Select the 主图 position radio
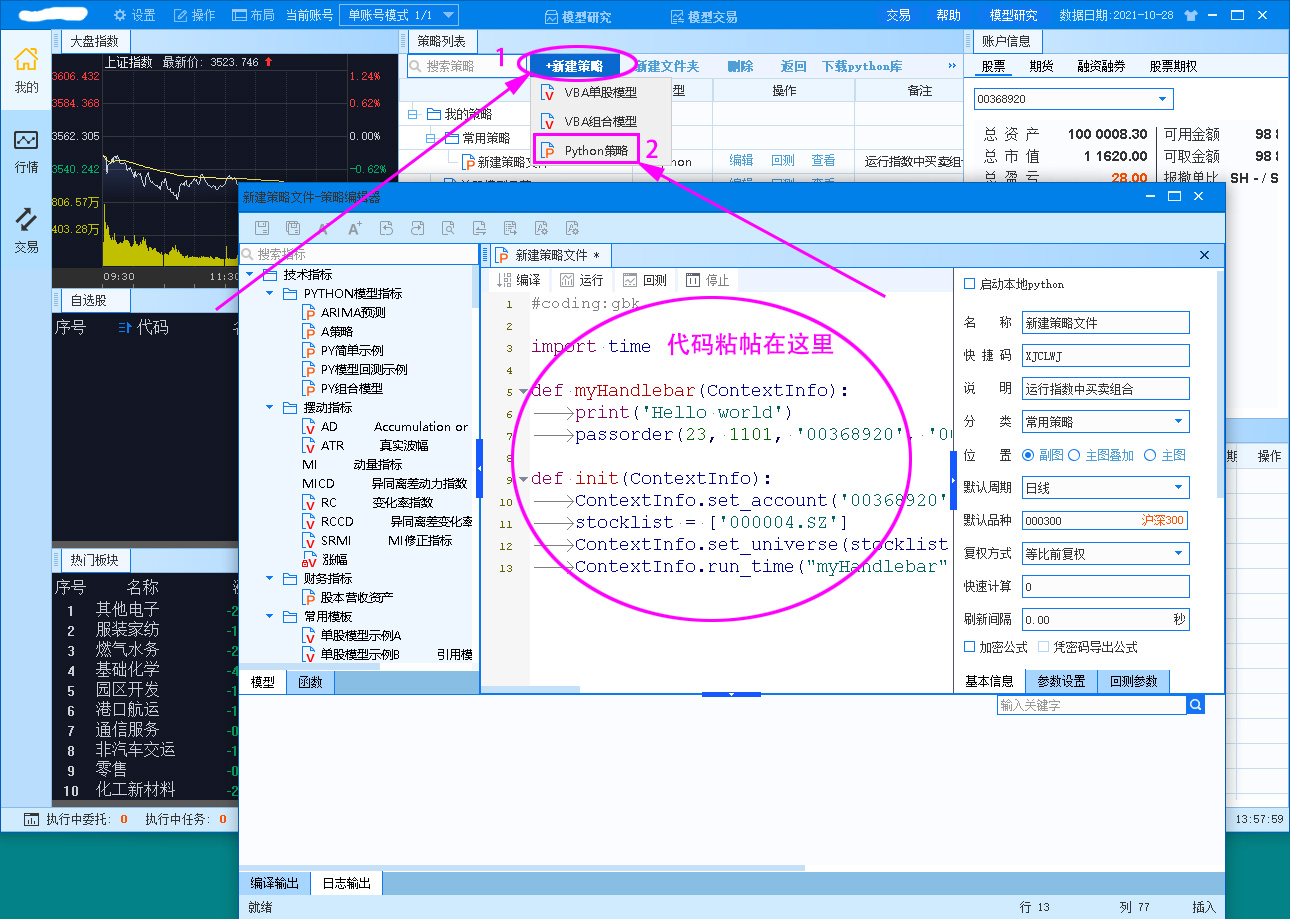This screenshot has height=919, width=1290. click(x=1150, y=455)
